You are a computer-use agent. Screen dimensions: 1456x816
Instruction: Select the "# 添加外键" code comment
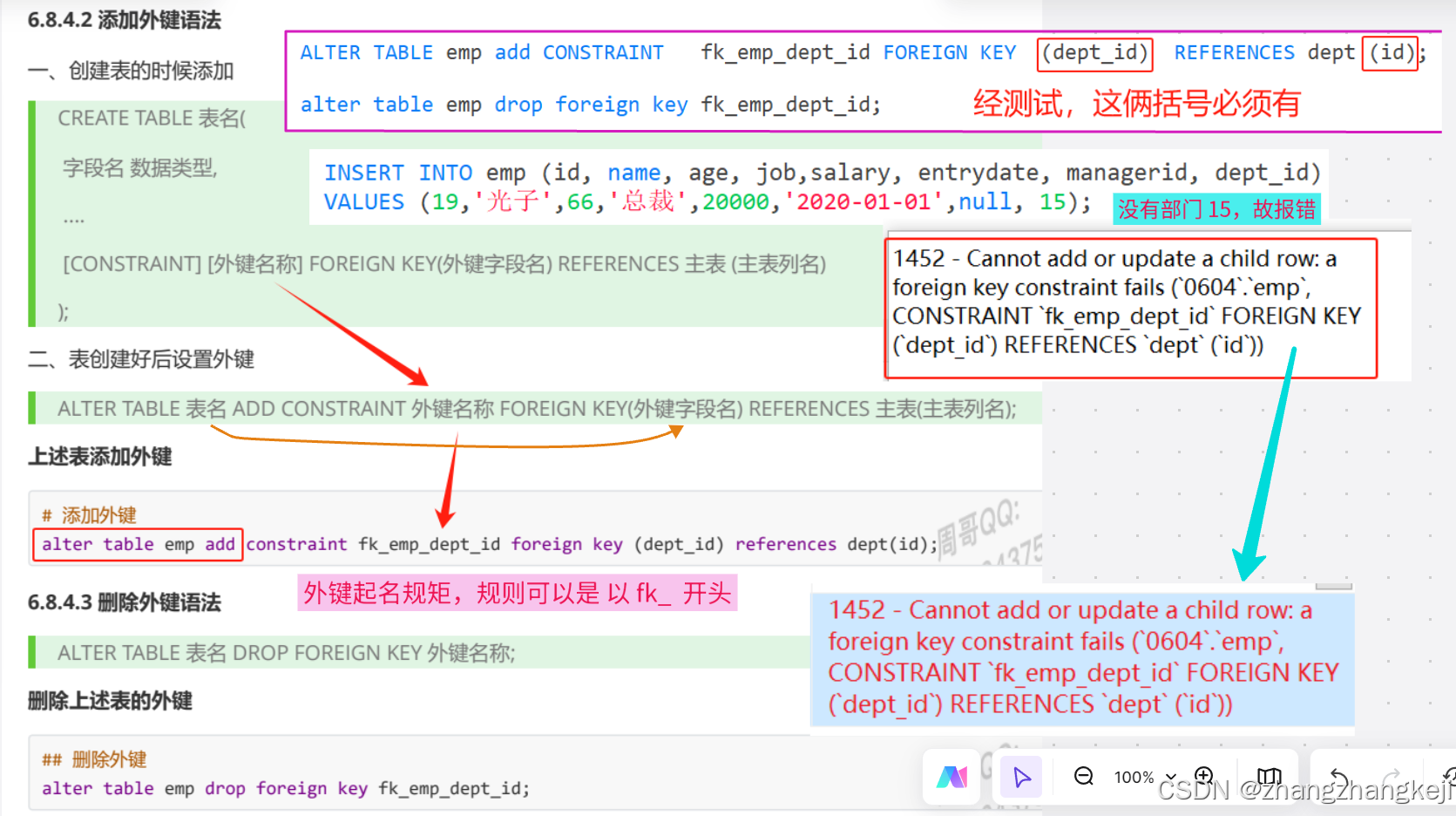[89, 515]
